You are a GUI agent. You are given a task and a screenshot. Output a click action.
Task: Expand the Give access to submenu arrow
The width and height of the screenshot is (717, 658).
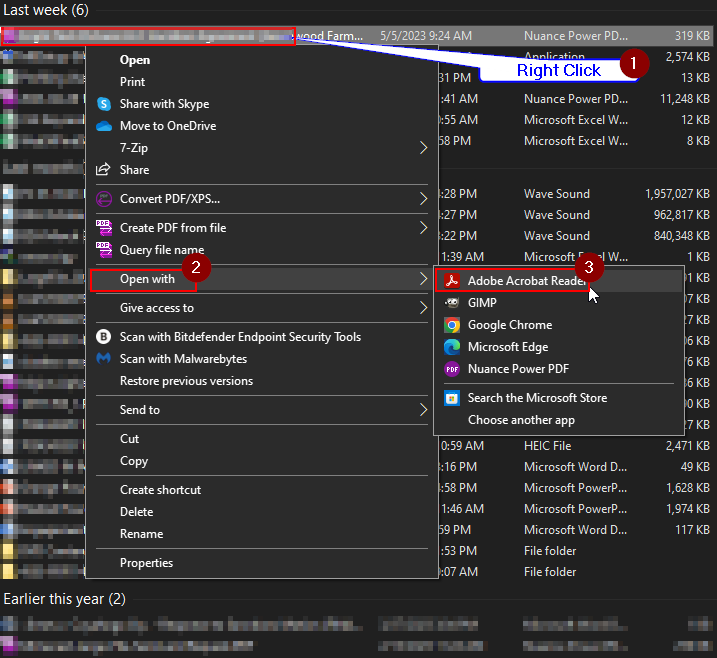(x=423, y=308)
